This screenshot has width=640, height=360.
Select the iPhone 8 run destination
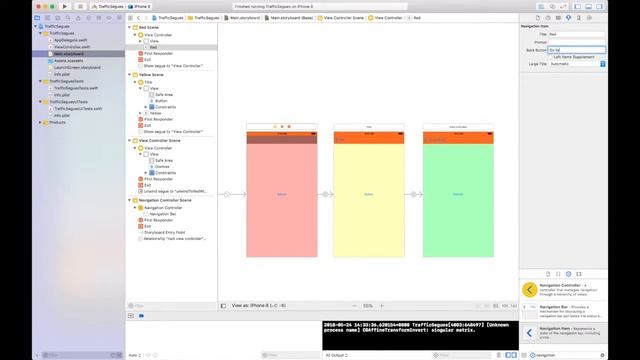coord(140,7)
